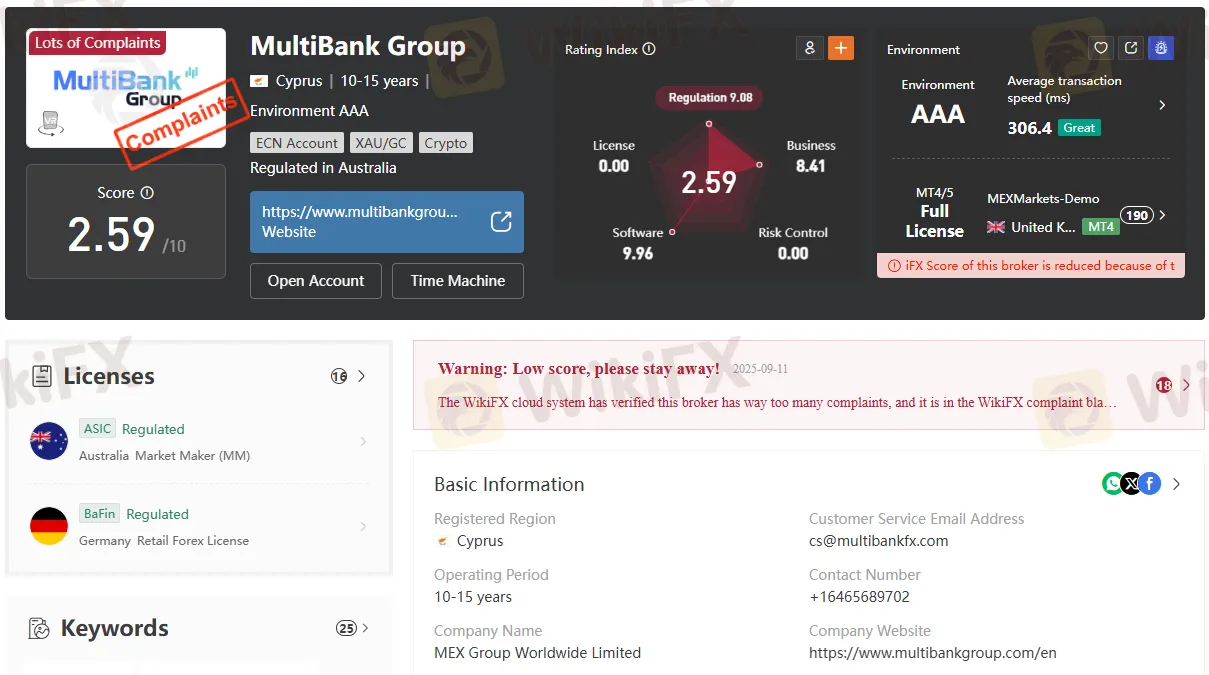Favorite the broker with the heart icon

(x=1101, y=48)
